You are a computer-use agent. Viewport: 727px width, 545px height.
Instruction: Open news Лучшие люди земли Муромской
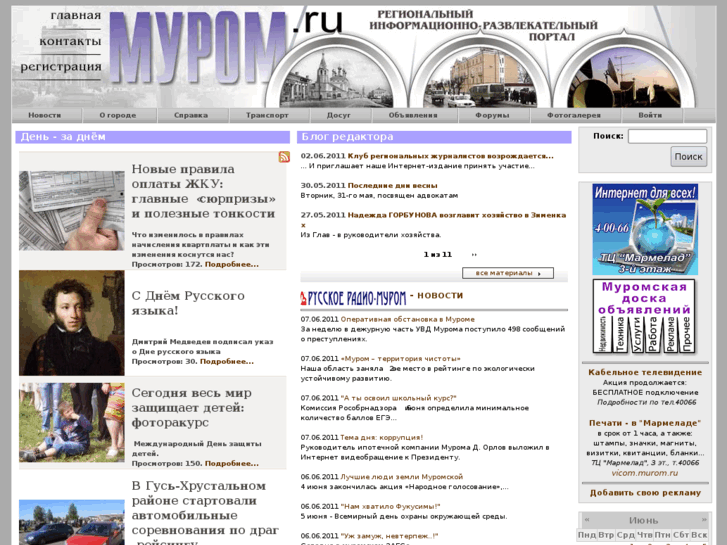402,477
